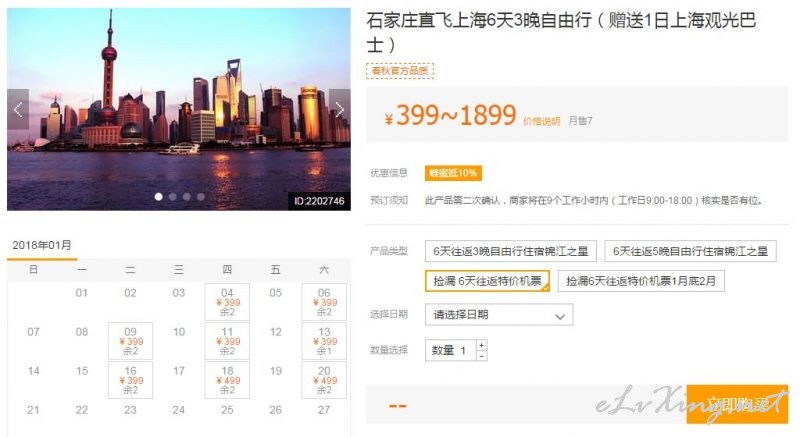This screenshot has height=437, width=800.
Task: Click calendar date 22
Action: (82, 409)
